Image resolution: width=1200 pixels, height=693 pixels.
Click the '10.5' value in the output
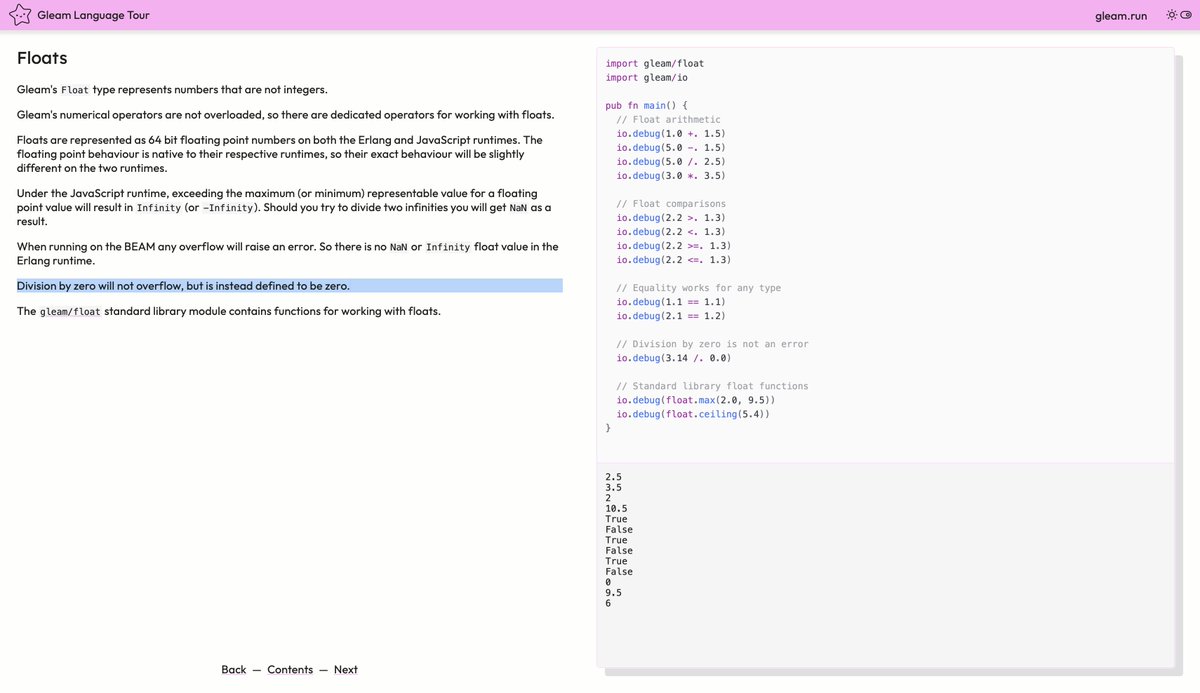pos(616,508)
